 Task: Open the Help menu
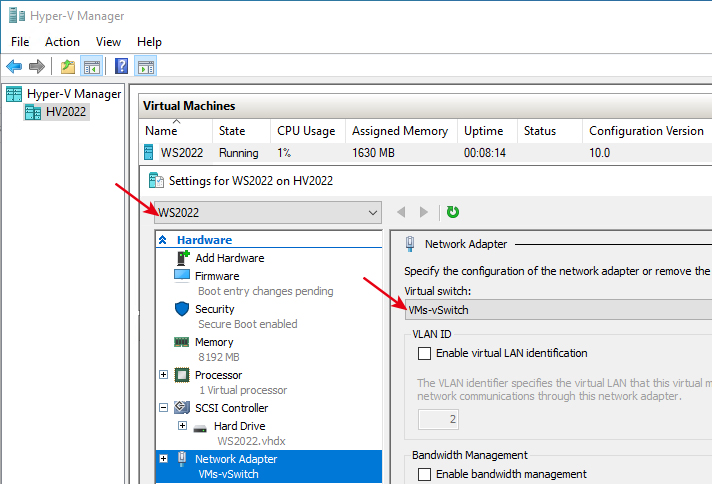click(x=149, y=42)
